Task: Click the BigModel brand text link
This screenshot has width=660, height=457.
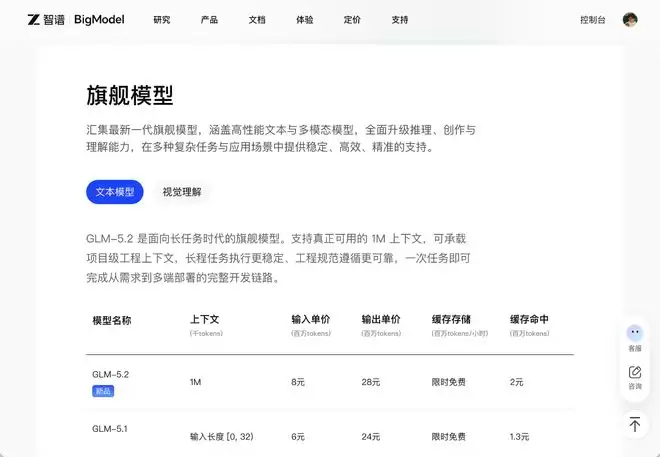Action: point(99,20)
